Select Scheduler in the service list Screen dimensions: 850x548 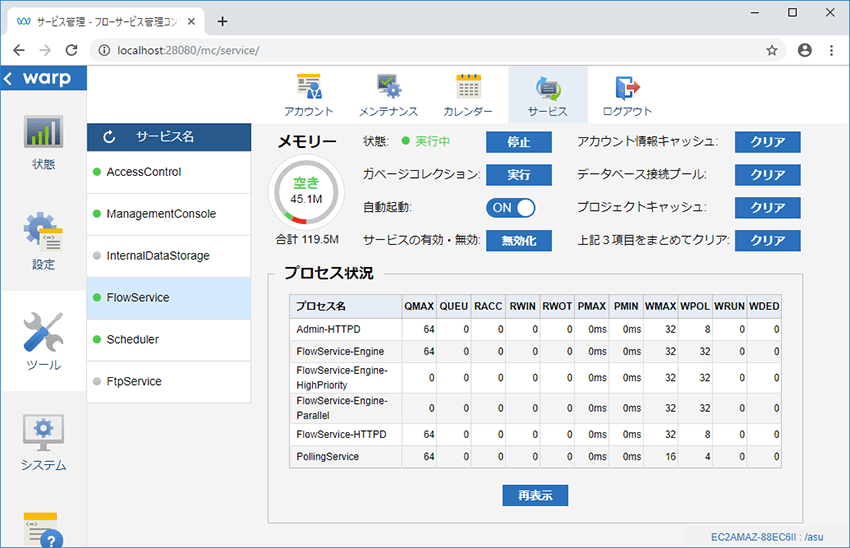[133, 340]
